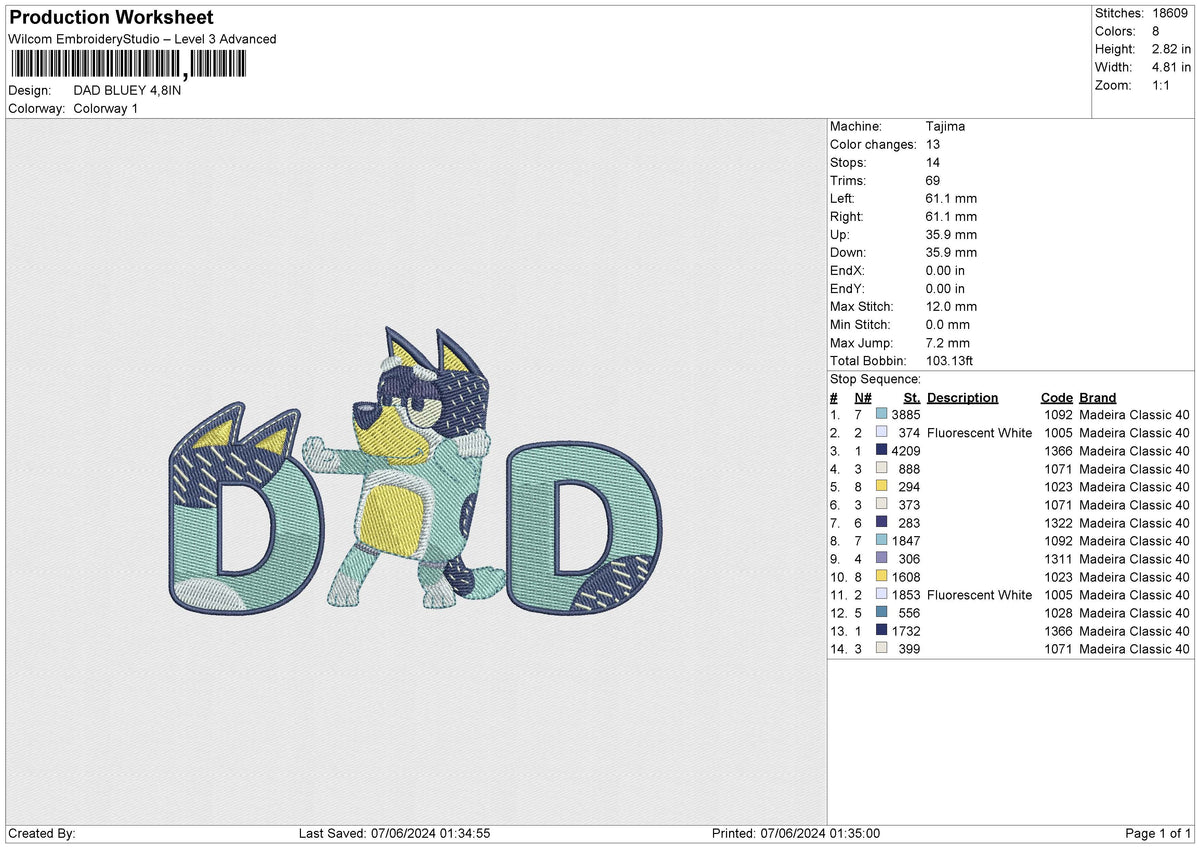Viewport: 1200px width, 848px height.
Task: Select 'Fluorescent White' description in row 11
Action: coord(979,594)
